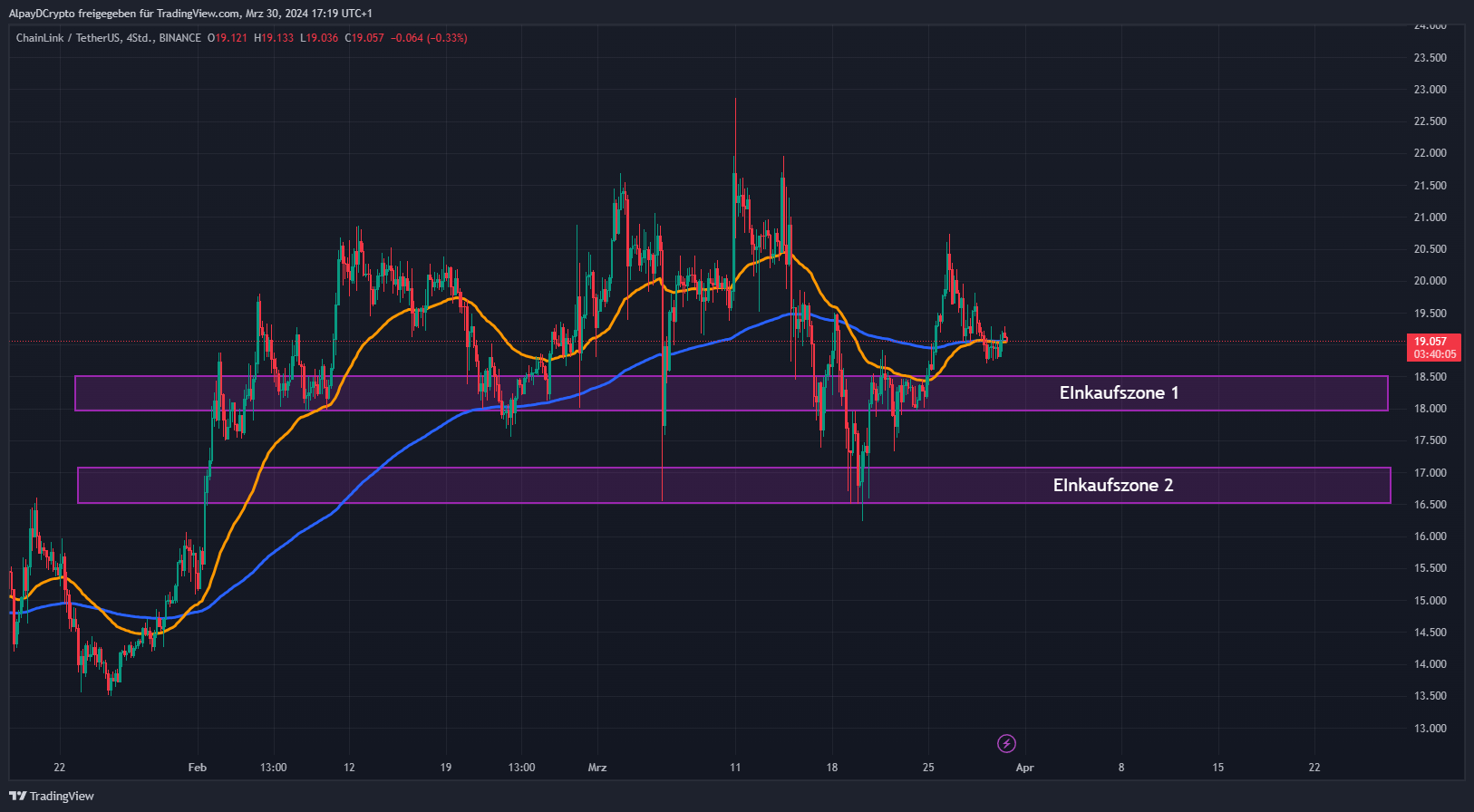Click the low value L19.036

click(319, 38)
